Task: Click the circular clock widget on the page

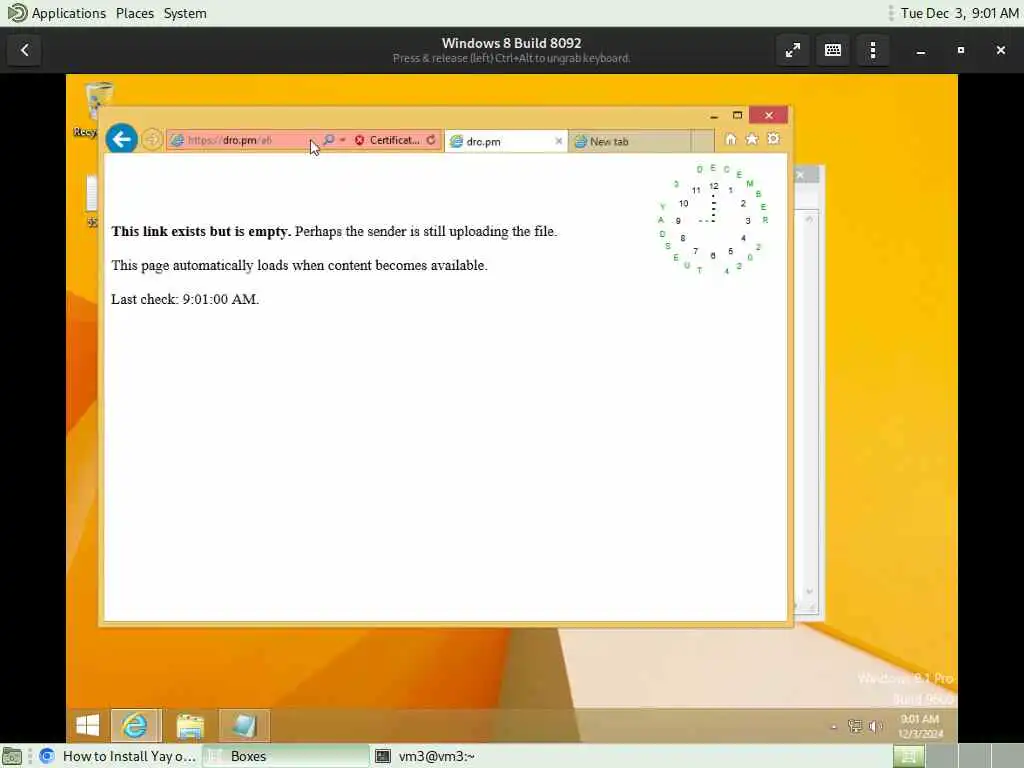Action: click(713, 219)
